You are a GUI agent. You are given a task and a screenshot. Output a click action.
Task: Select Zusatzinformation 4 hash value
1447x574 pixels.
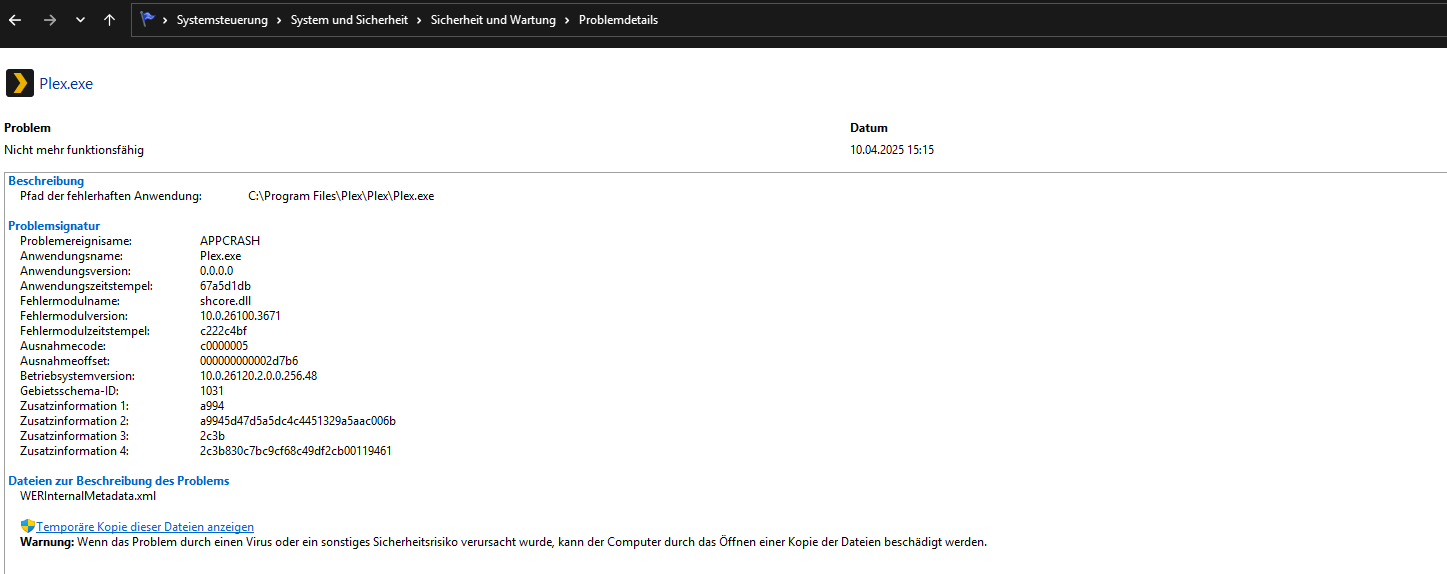296,451
